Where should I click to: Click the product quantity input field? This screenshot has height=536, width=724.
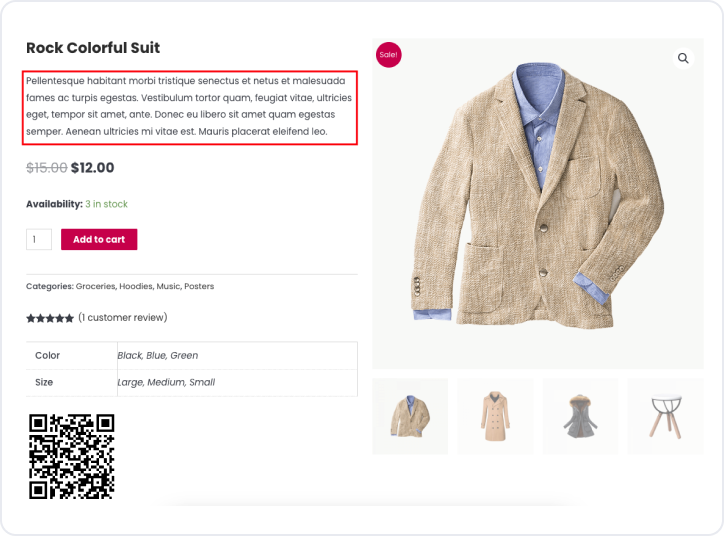pyautogui.click(x=39, y=240)
